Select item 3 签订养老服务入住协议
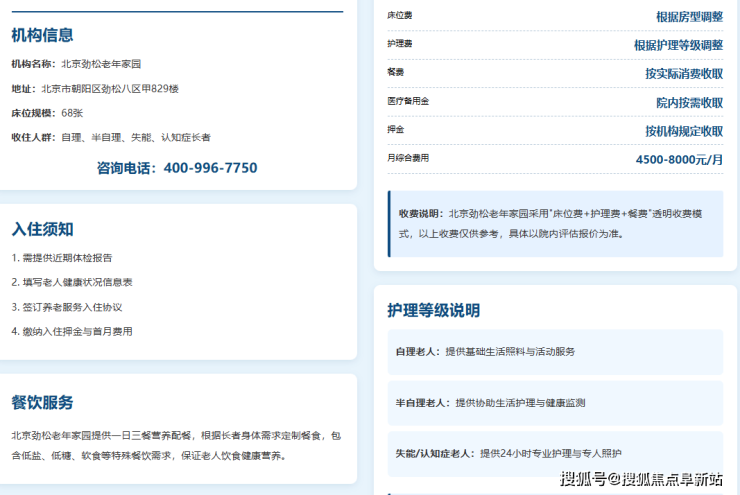 coord(67,307)
